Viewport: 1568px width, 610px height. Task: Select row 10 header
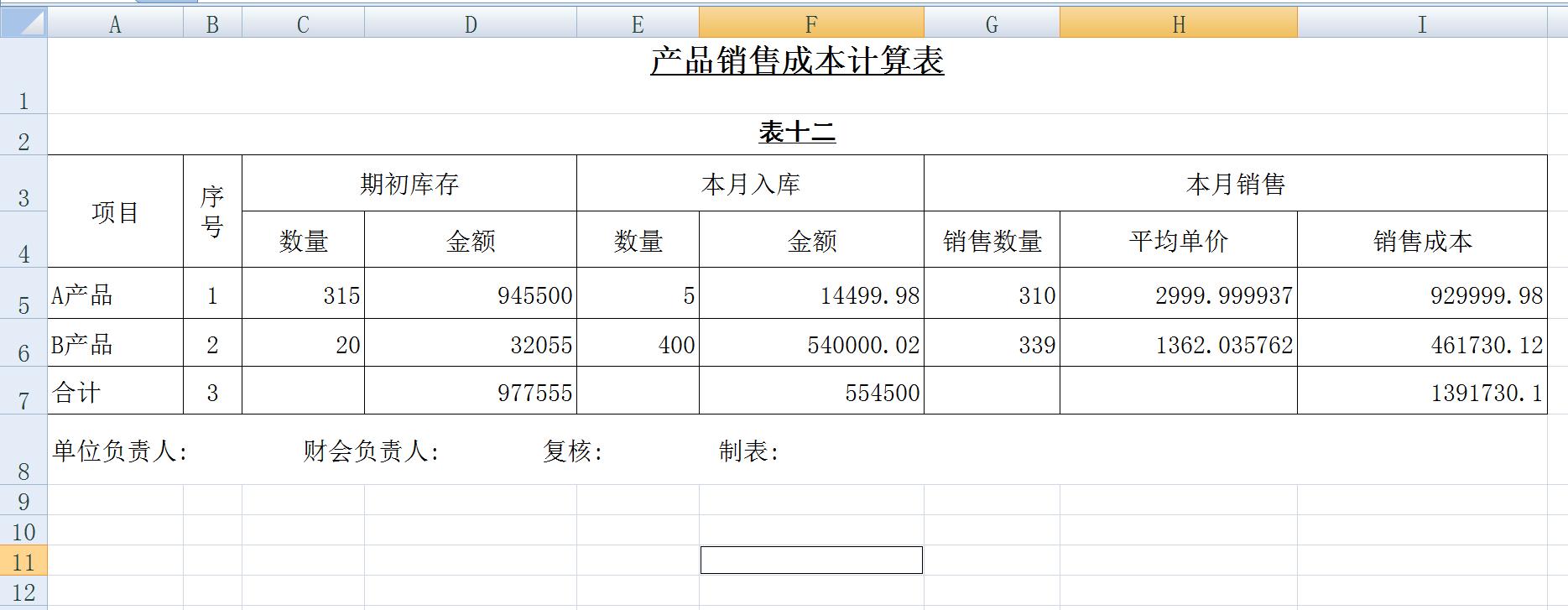(x=23, y=530)
